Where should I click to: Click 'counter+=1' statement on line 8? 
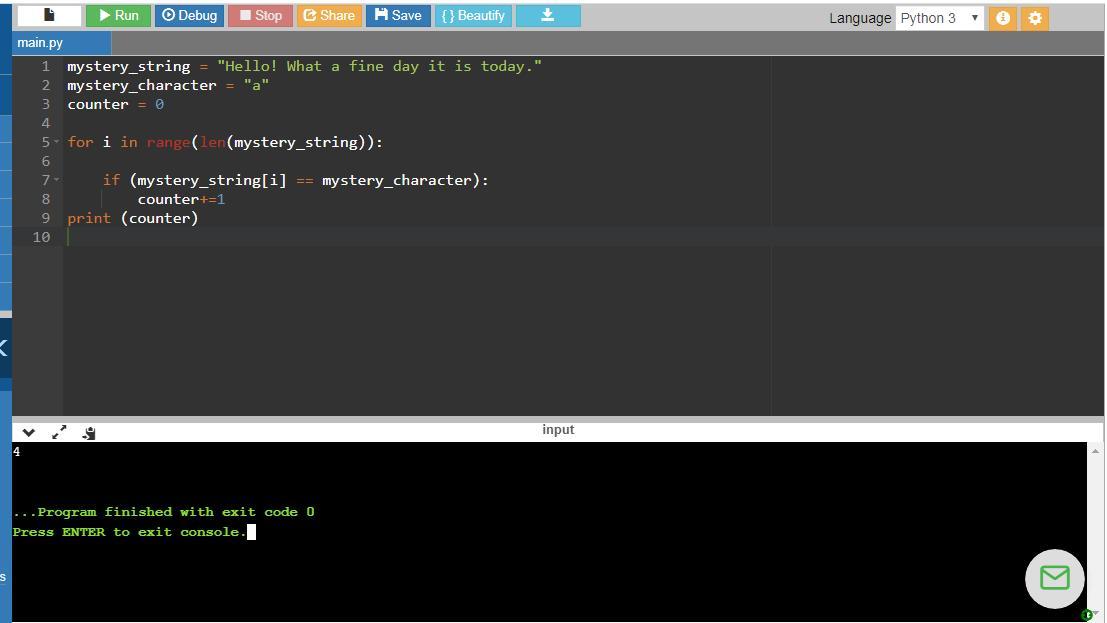tap(181, 199)
